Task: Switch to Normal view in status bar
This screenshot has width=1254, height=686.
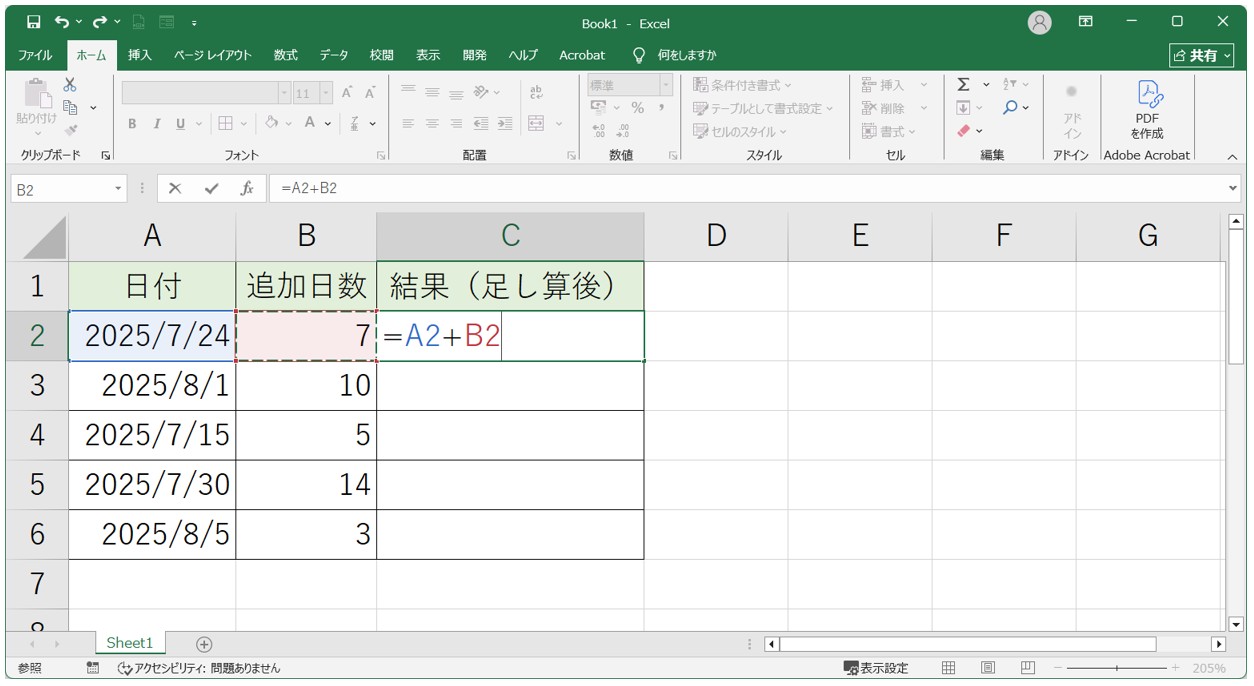Action: [949, 668]
